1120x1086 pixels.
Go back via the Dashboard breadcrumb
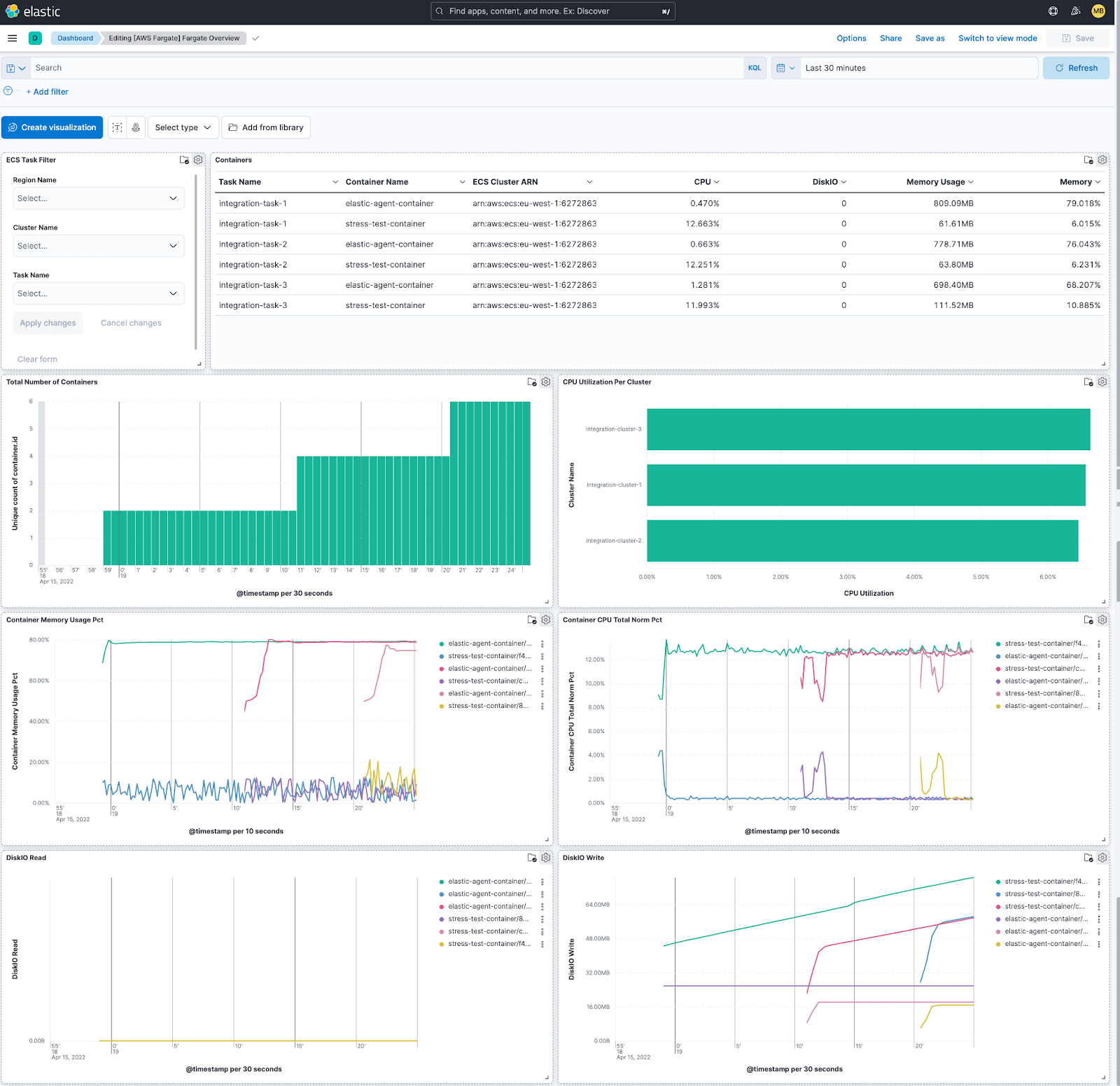tap(75, 38)
